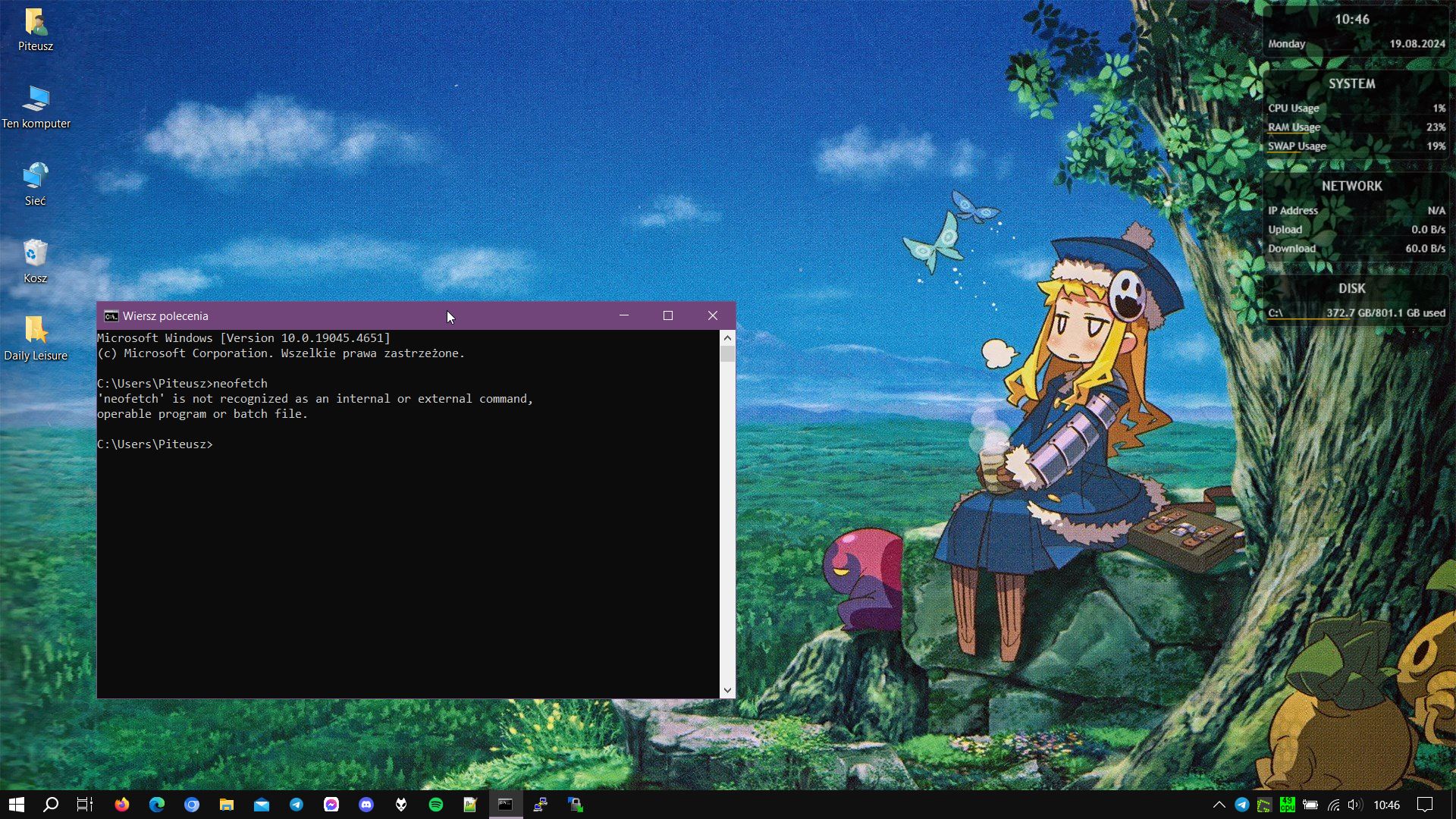Click the C:\ disk usage bar
Screen dimensions: 1456x819
click(1357, 313)
